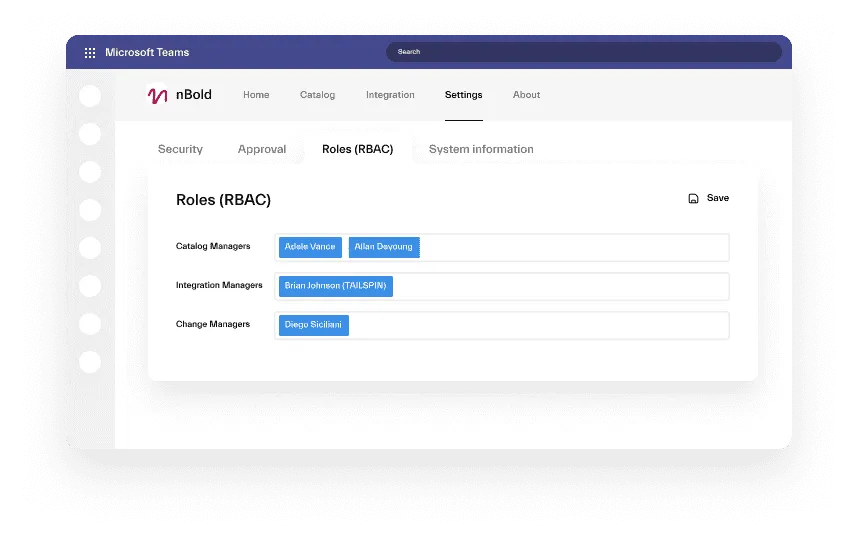
Task: Click the Change Managers label
Action: [x=213, y=324]
